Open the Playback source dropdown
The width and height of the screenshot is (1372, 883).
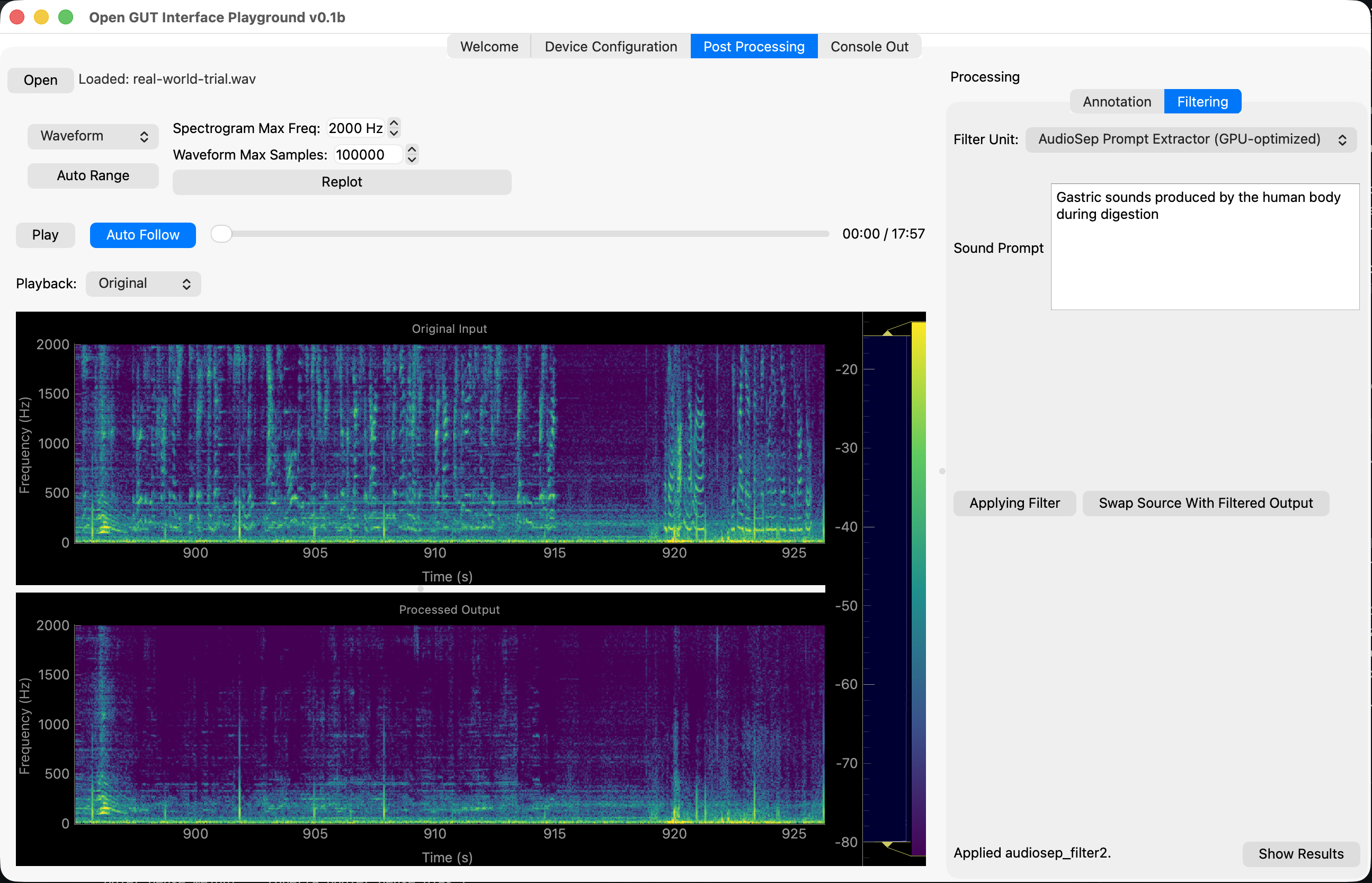pos(143,283)
